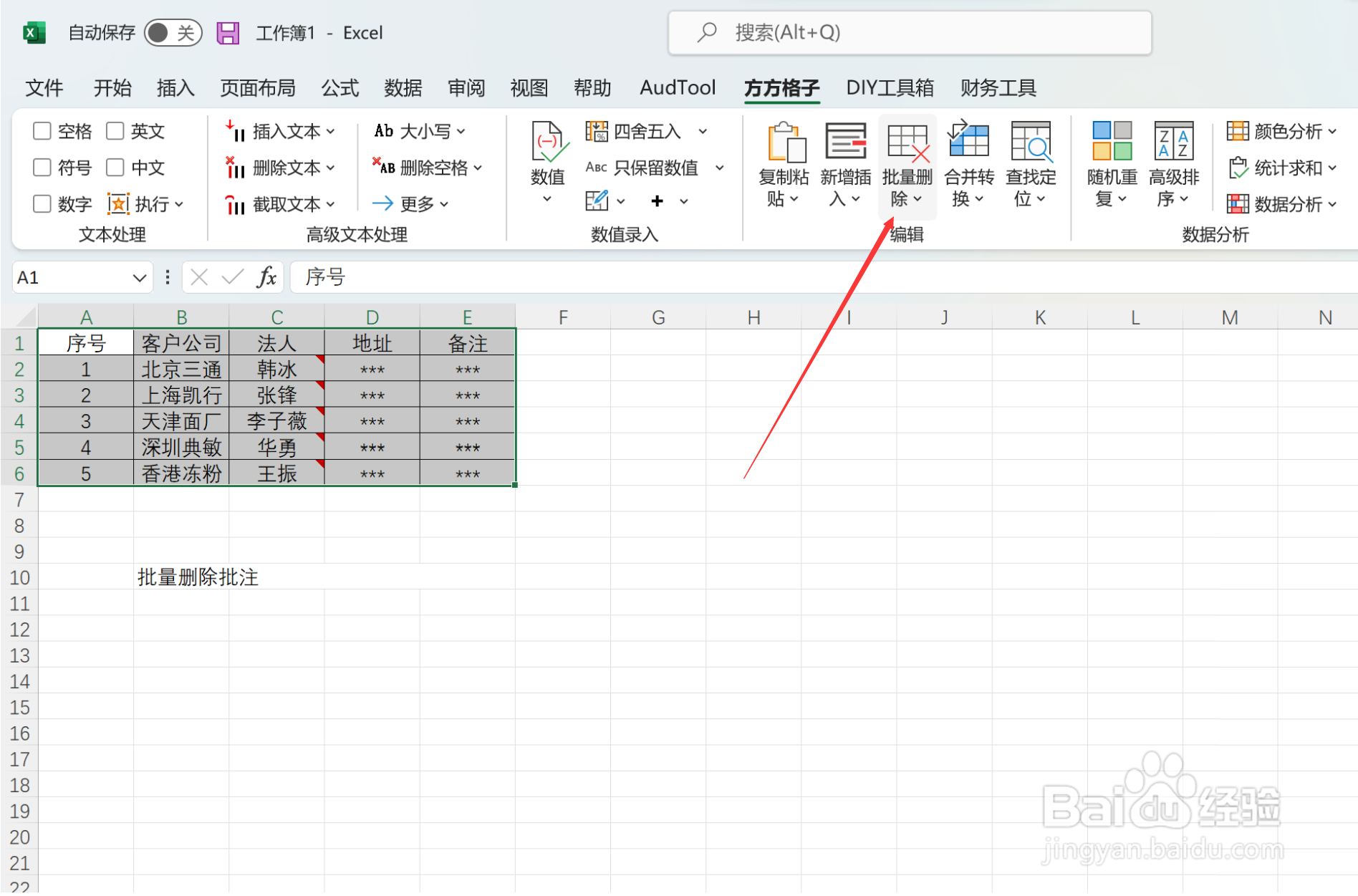Expand the 数据分析 dropdown arrow
This screenshot has height=896, width=1358.
coord(1332,205)
